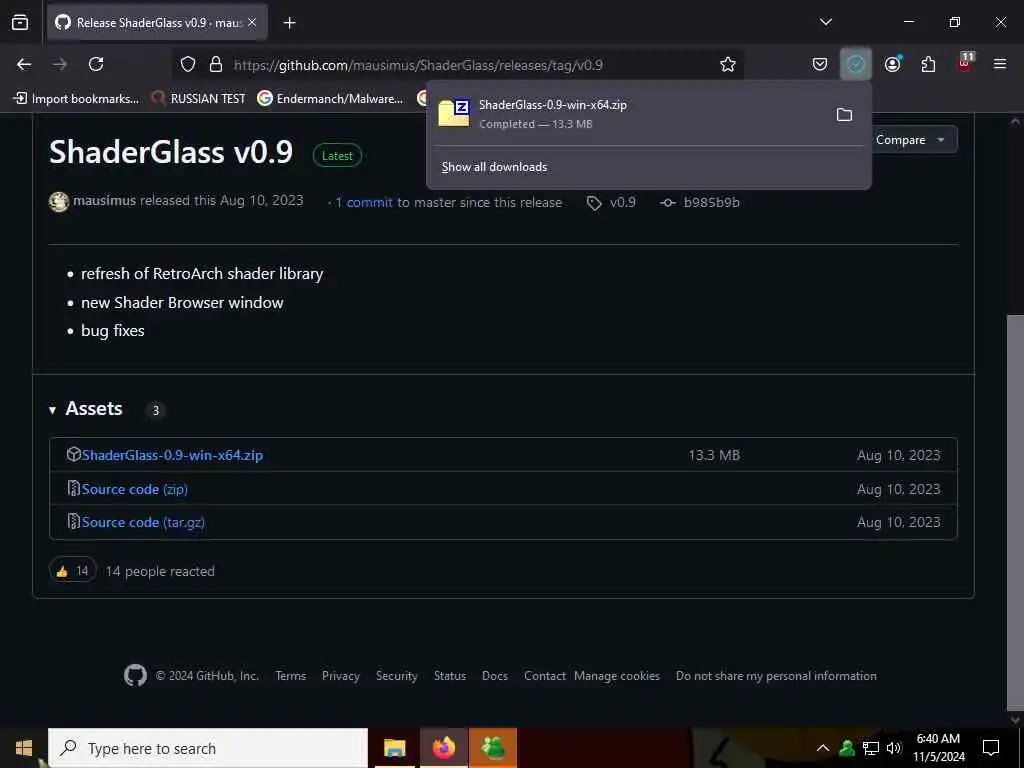
Task: Click the taskbar search box
Action: pyautogui.click(x=208, y=748)
